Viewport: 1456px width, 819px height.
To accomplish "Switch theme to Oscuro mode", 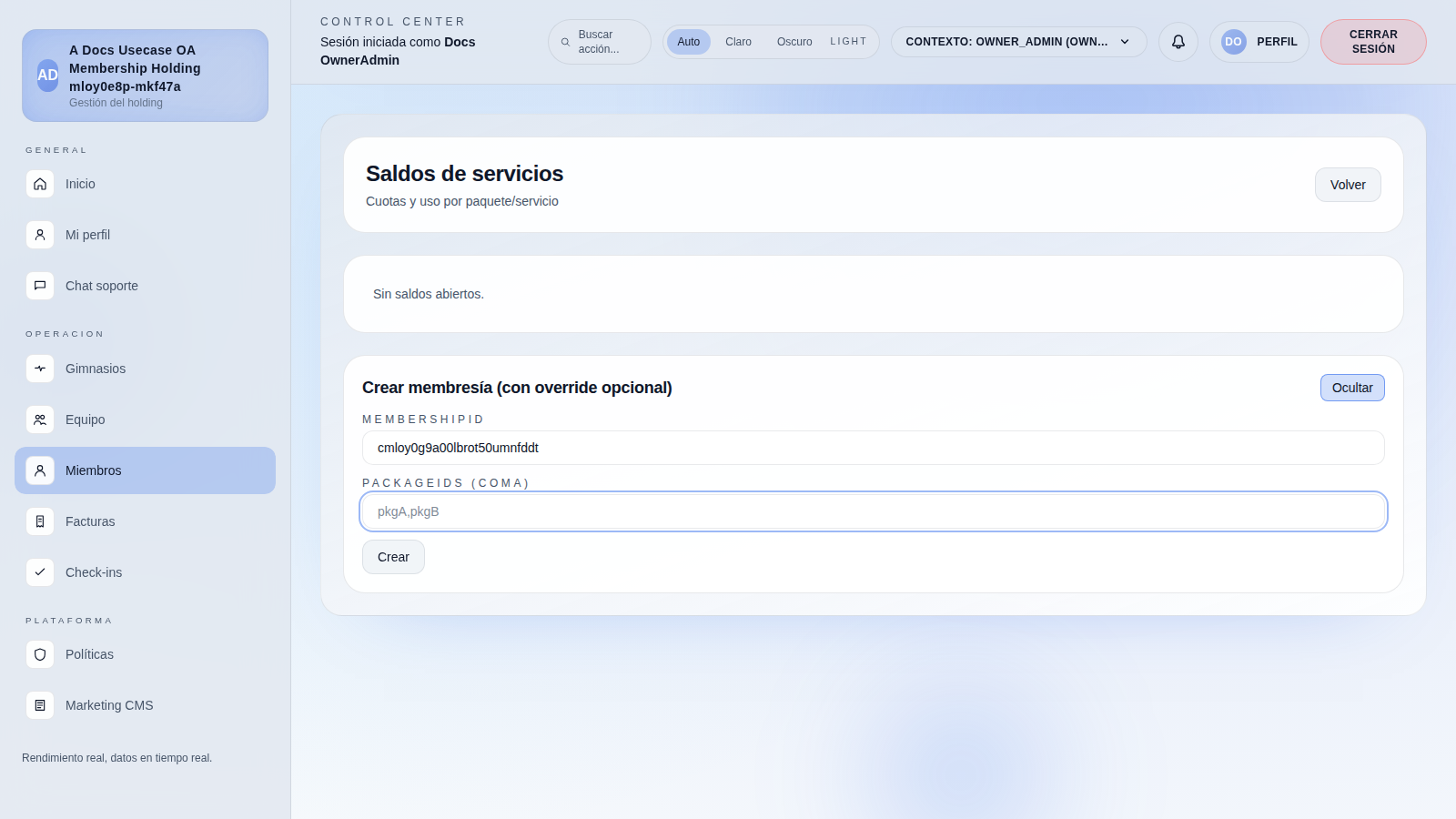I will coord(794,42).
